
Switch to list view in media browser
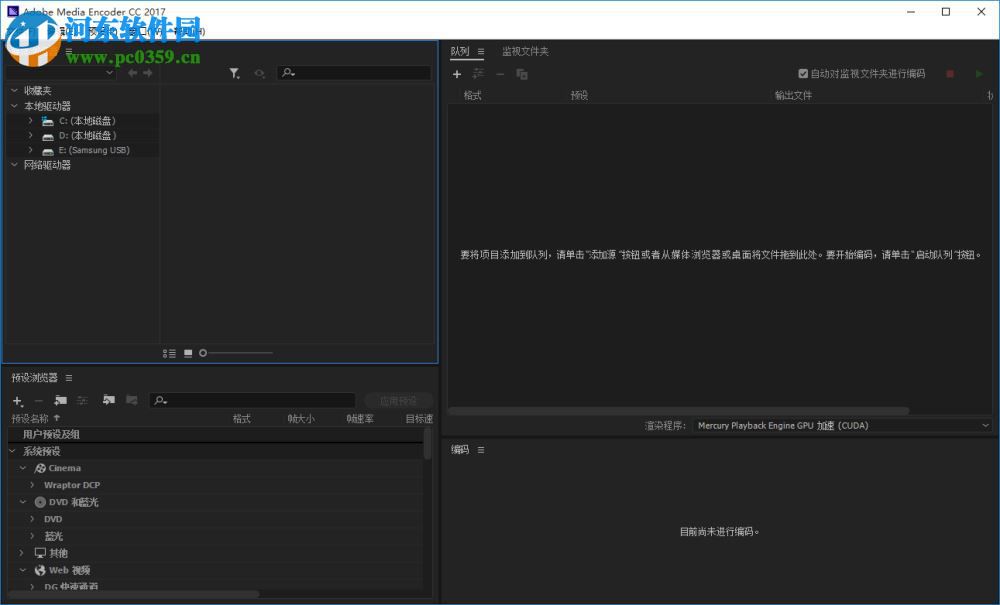[x=169, y=352]
